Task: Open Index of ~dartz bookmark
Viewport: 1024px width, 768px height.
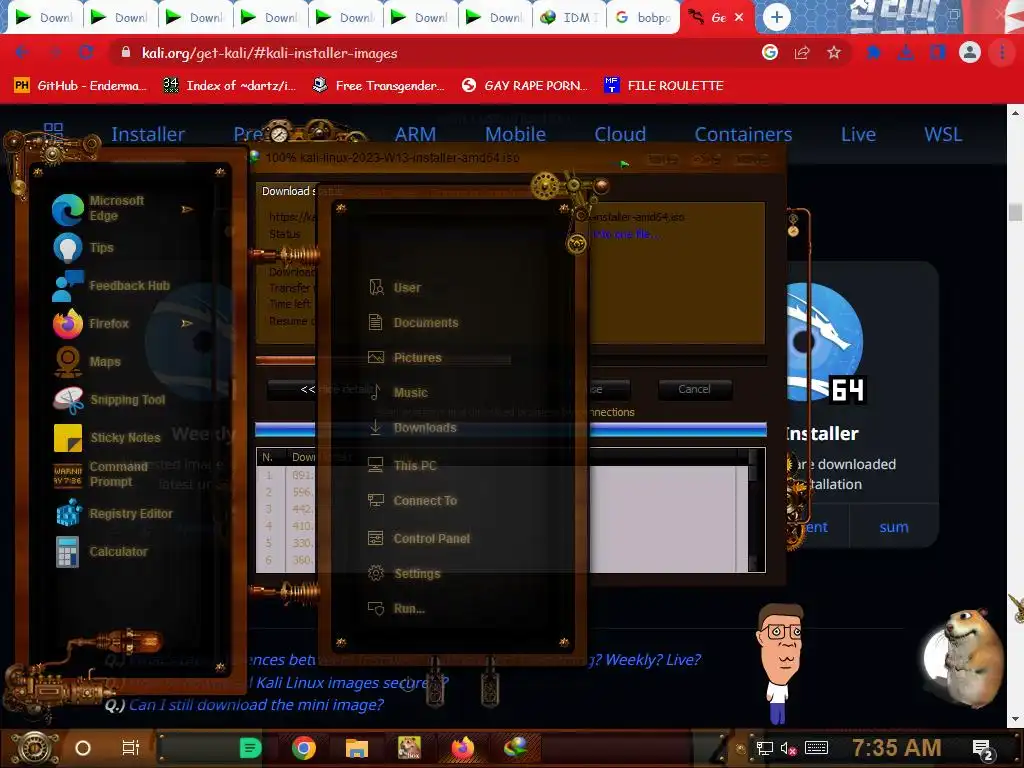Action: [229, 86]
